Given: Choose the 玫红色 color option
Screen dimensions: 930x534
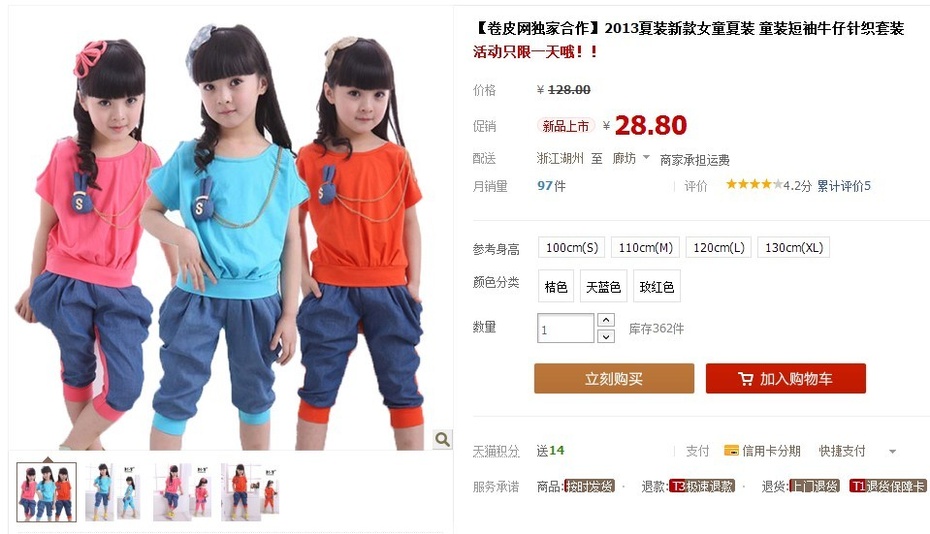Looking at the screenshot, I should 657,287.
